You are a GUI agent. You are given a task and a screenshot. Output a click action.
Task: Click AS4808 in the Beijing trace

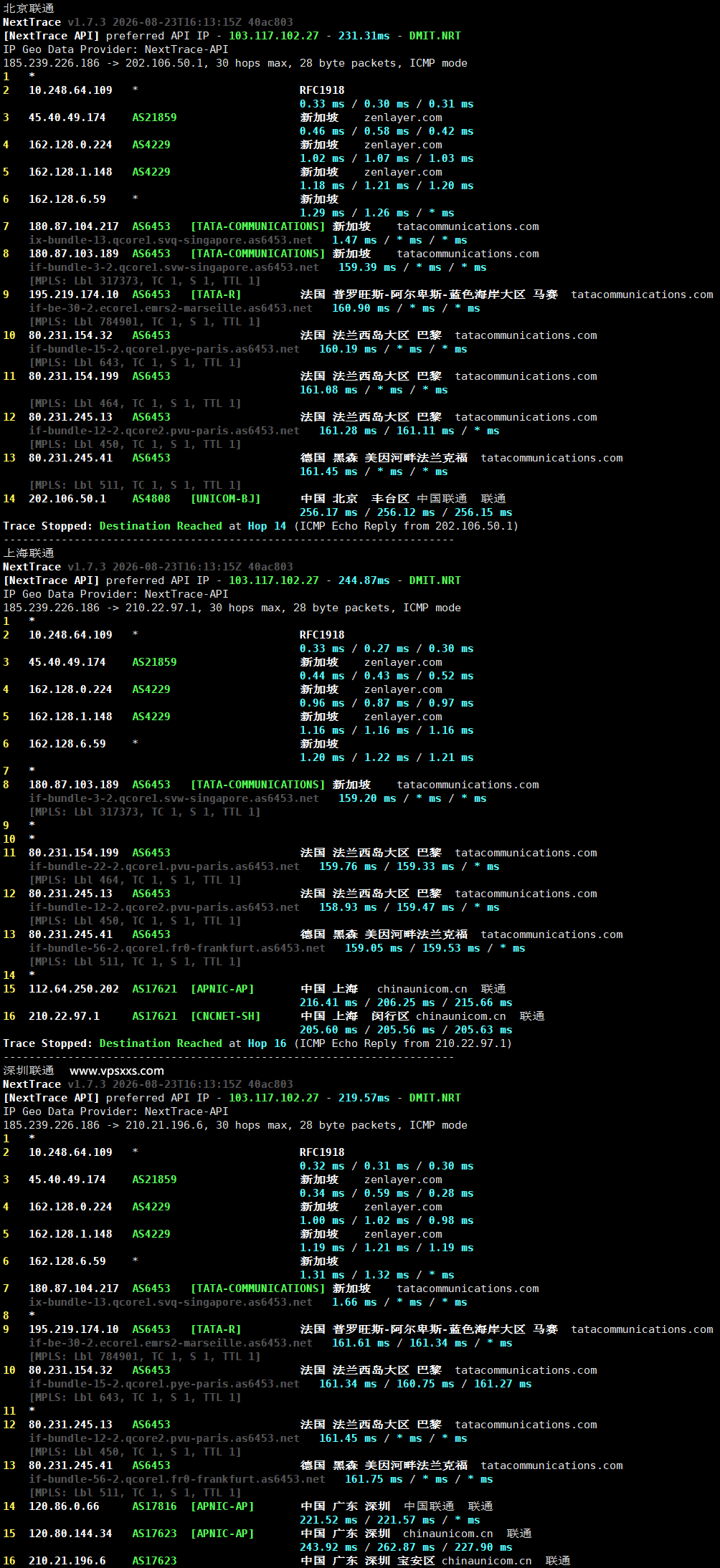(x=151, y=499)
